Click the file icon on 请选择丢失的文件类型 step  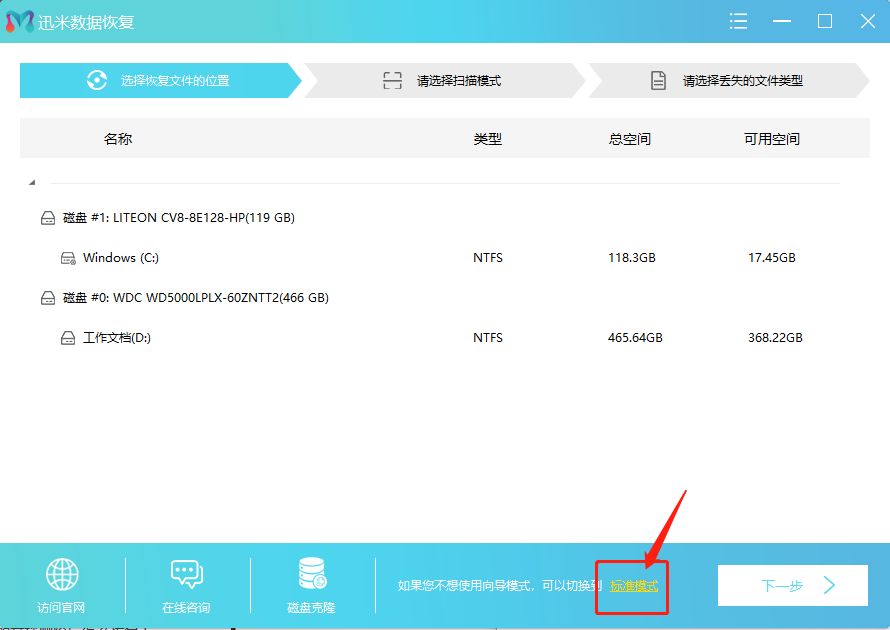pyautogui.click(x=658, y=80)
